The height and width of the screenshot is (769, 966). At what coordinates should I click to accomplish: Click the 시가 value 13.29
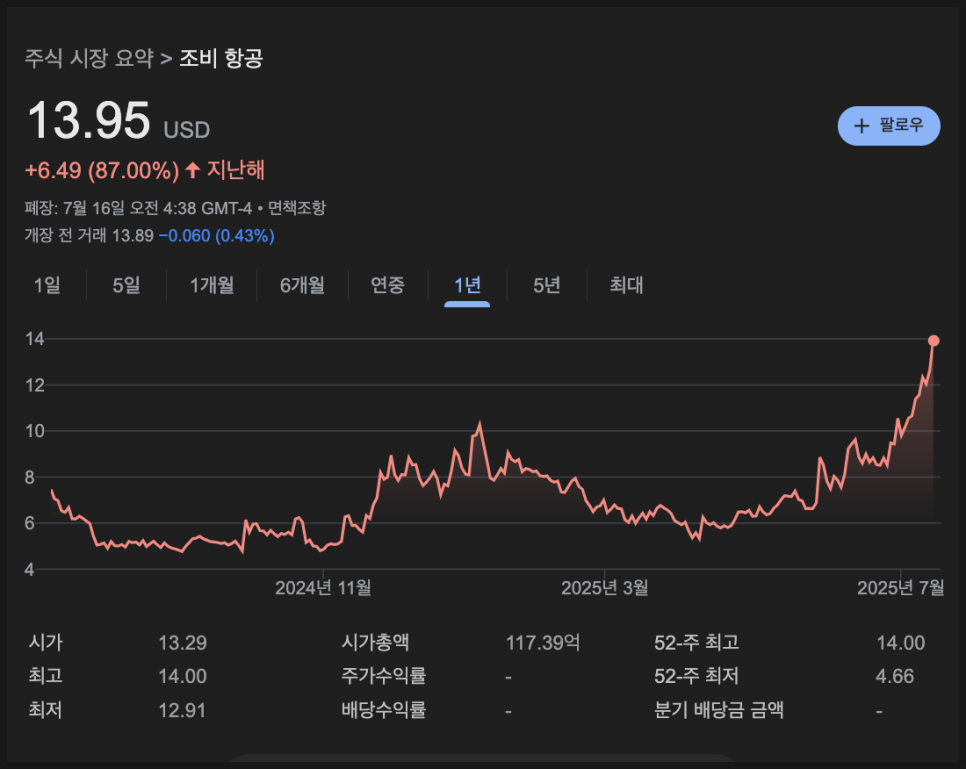click(x=182, y=643)
